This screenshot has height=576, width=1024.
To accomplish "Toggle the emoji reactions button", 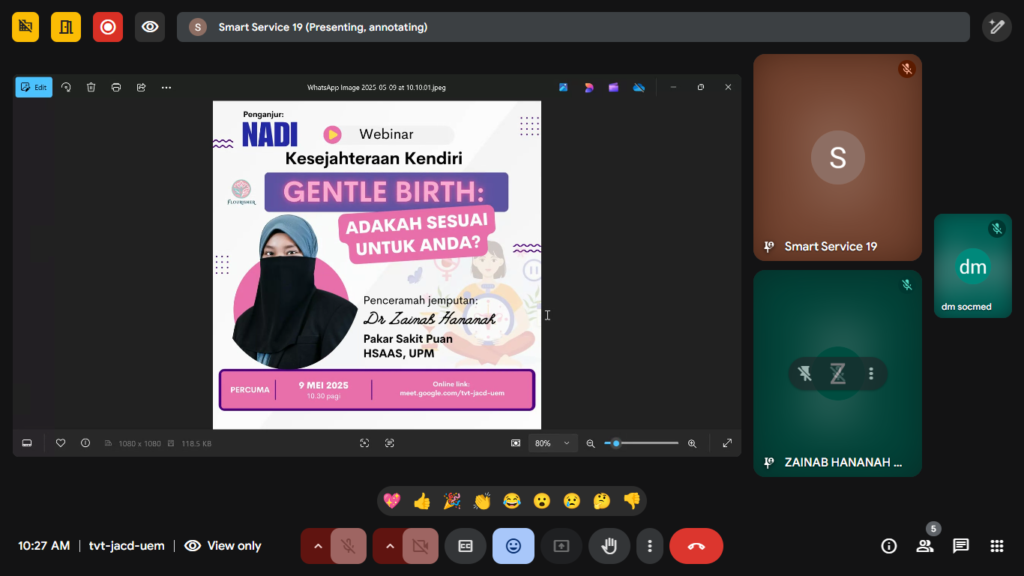I will point(513,546).
